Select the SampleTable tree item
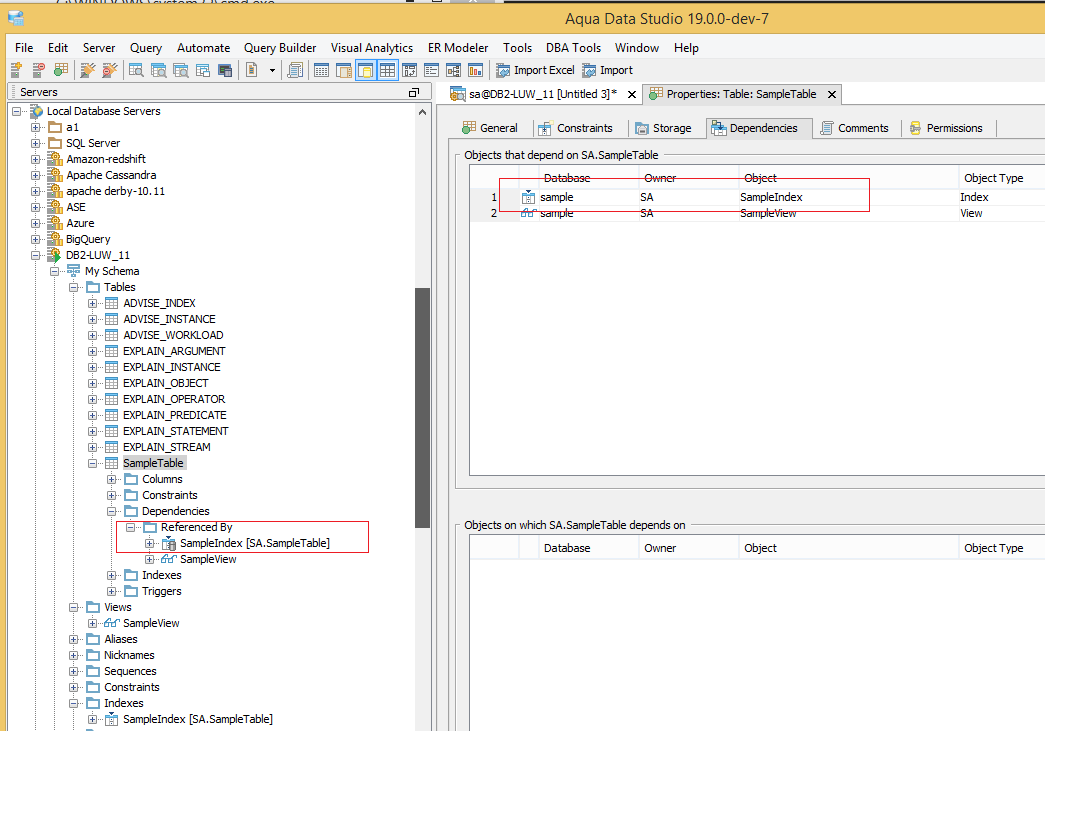Image resolution: width=1082 pixels, height=818 pixels. pyautogui.click(x=153, y=463)
